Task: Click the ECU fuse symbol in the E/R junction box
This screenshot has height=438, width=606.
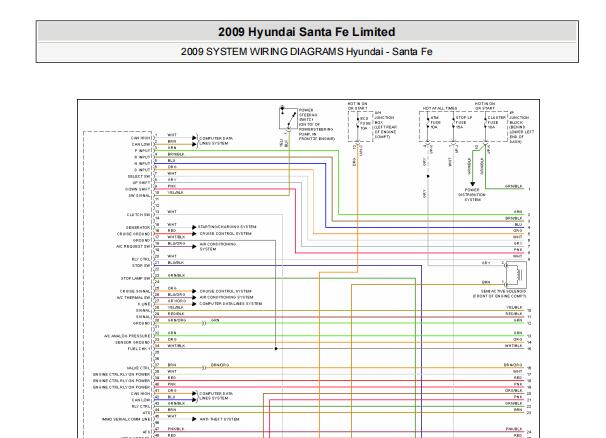Action: 357,125
